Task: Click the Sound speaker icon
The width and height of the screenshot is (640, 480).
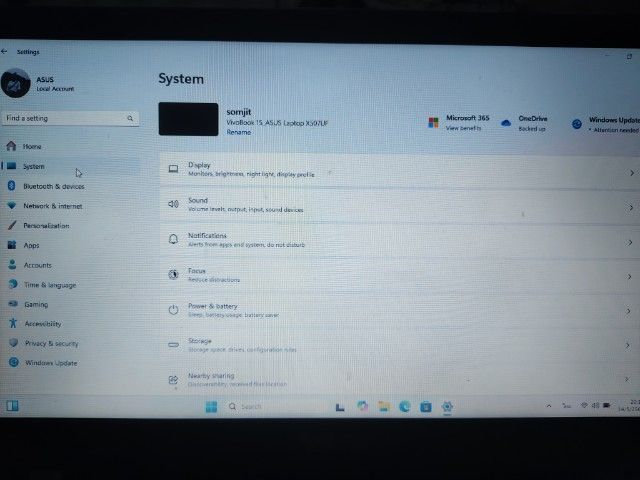Action: pos(173,204)
